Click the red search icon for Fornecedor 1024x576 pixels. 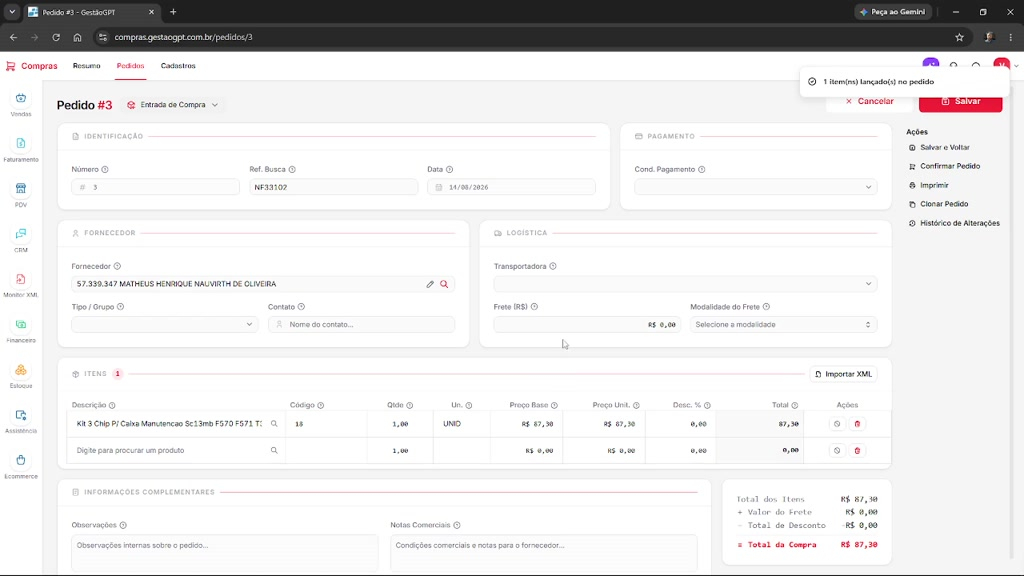(444, 284)
